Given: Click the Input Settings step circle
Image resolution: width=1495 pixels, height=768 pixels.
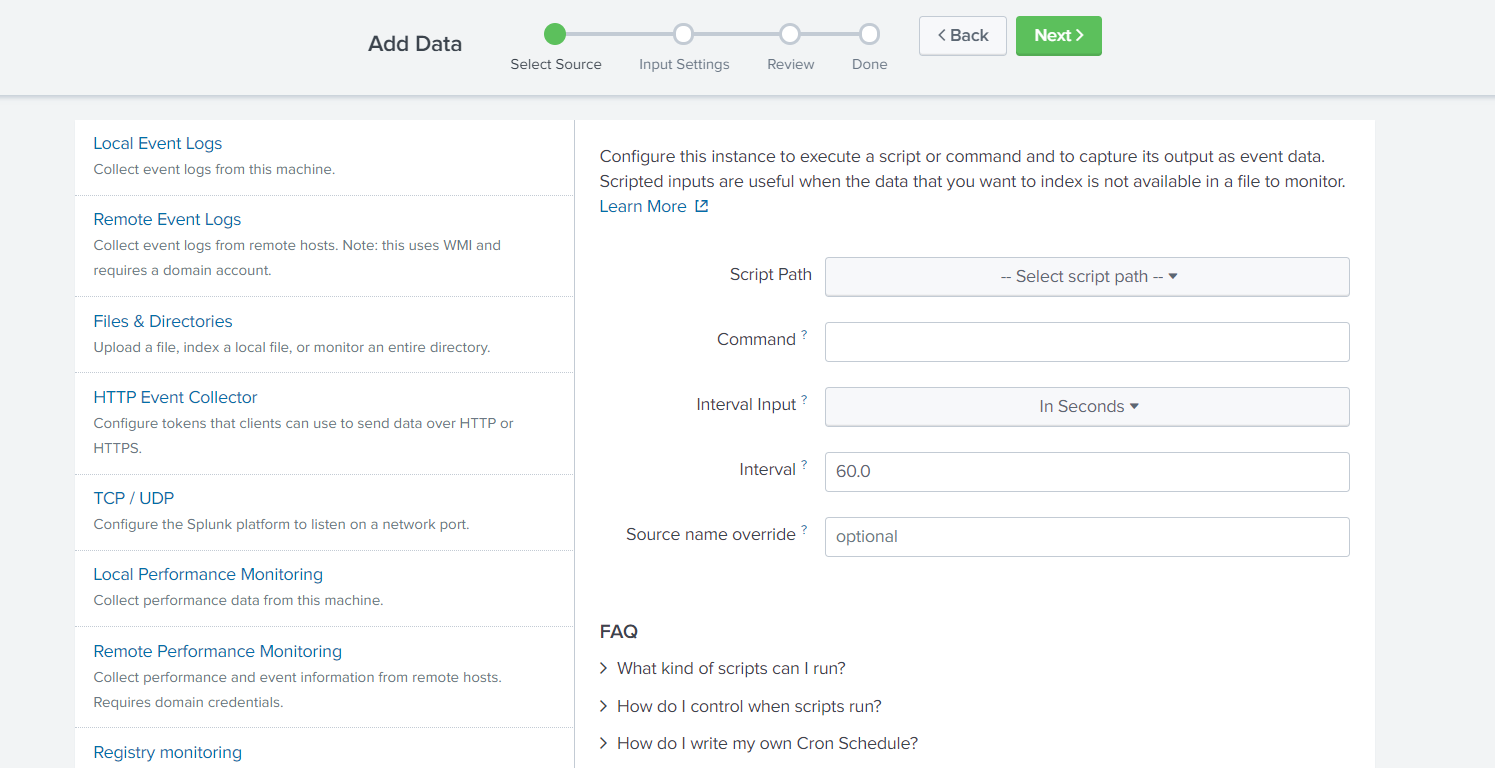Looking at the screenshot, I should [x=684, y=35].
